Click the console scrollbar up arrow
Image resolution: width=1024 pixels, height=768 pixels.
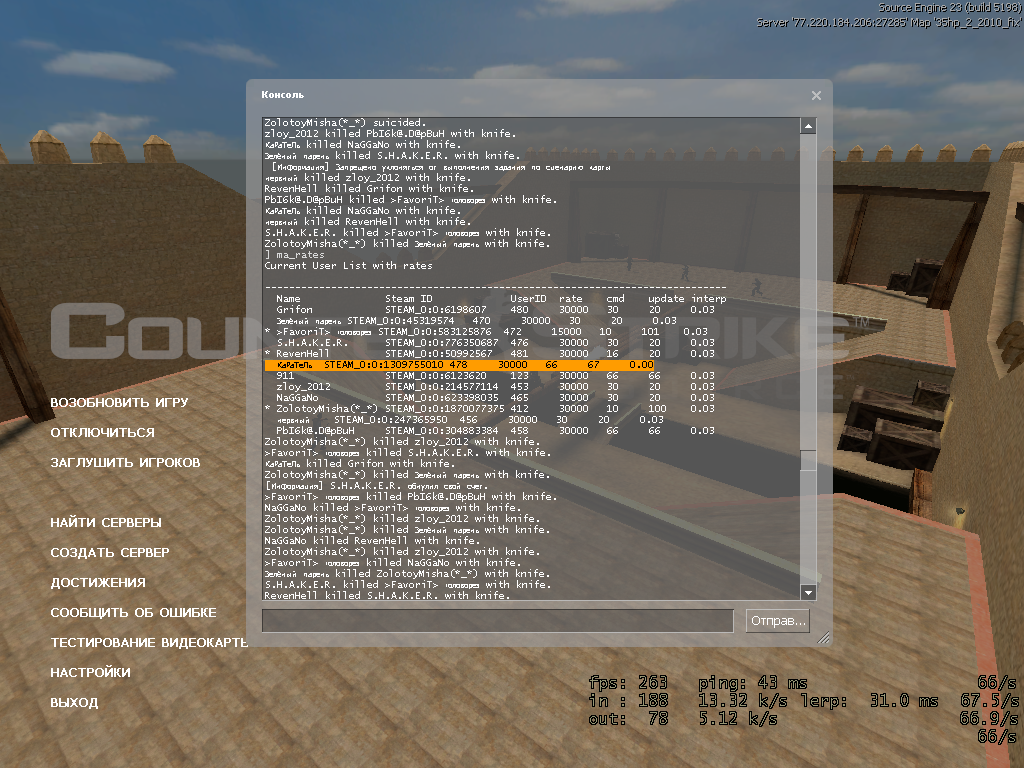[x=808, y=126]
